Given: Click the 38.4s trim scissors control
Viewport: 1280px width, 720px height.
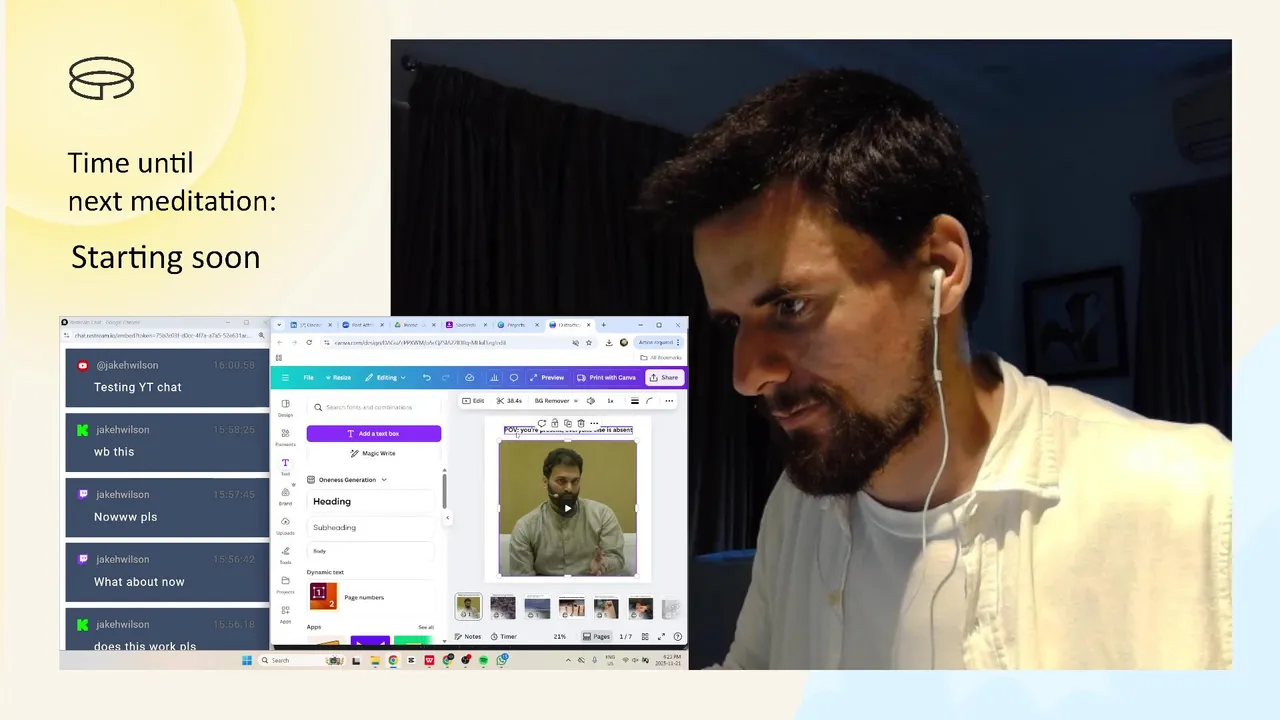Looking at the screenshot, I should (x=510, y=401).
